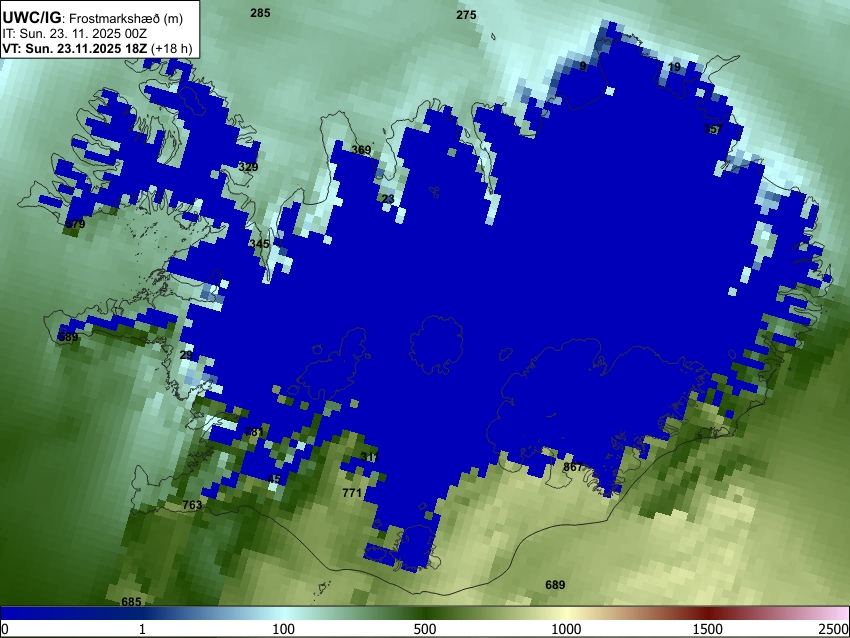The width and height of the screenshot is (850, 638).
Task: Select the "345" map value
Action: [260, 244]
